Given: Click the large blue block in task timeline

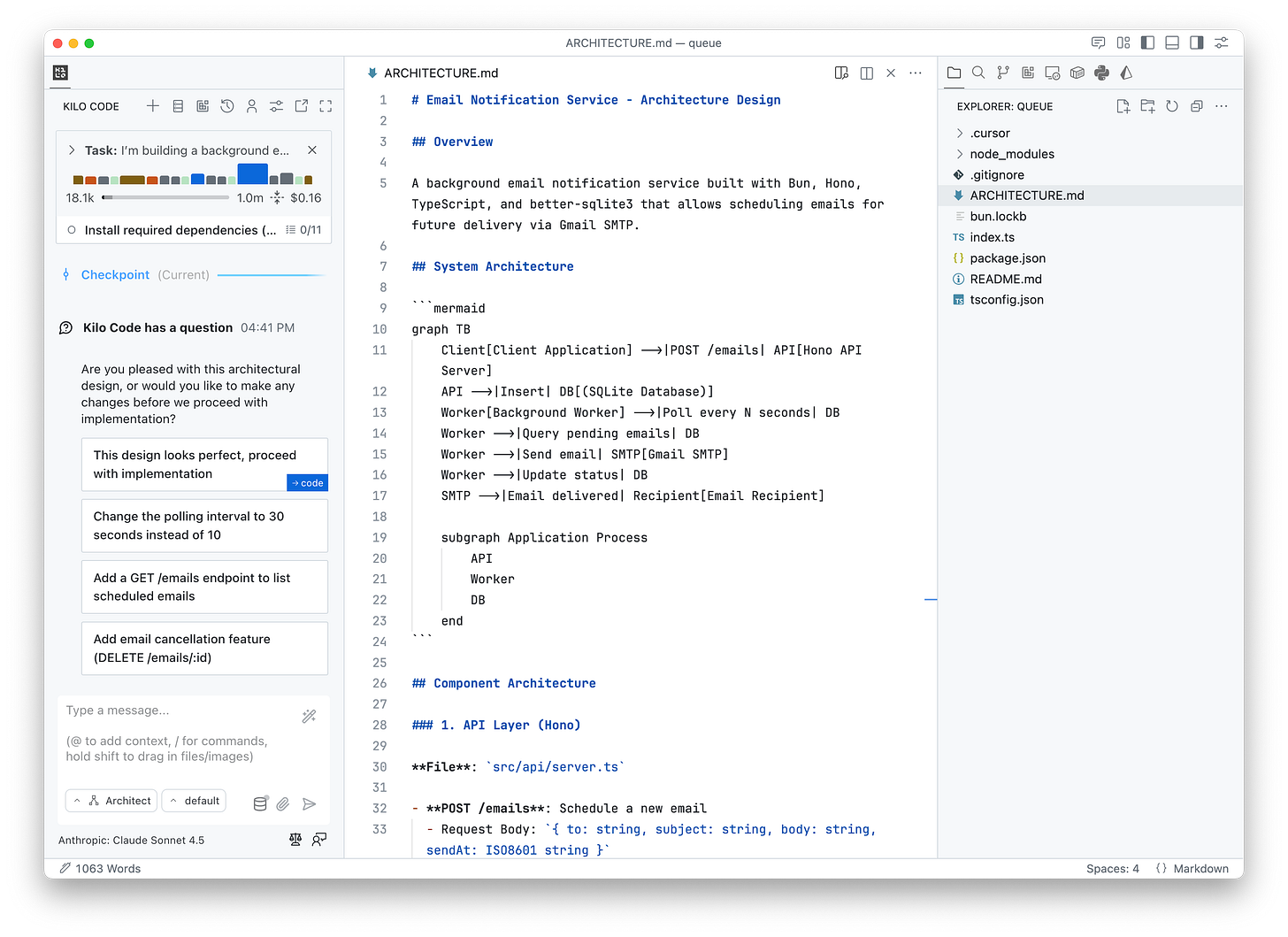Looking at the screenshot, I should coord(253,173).
